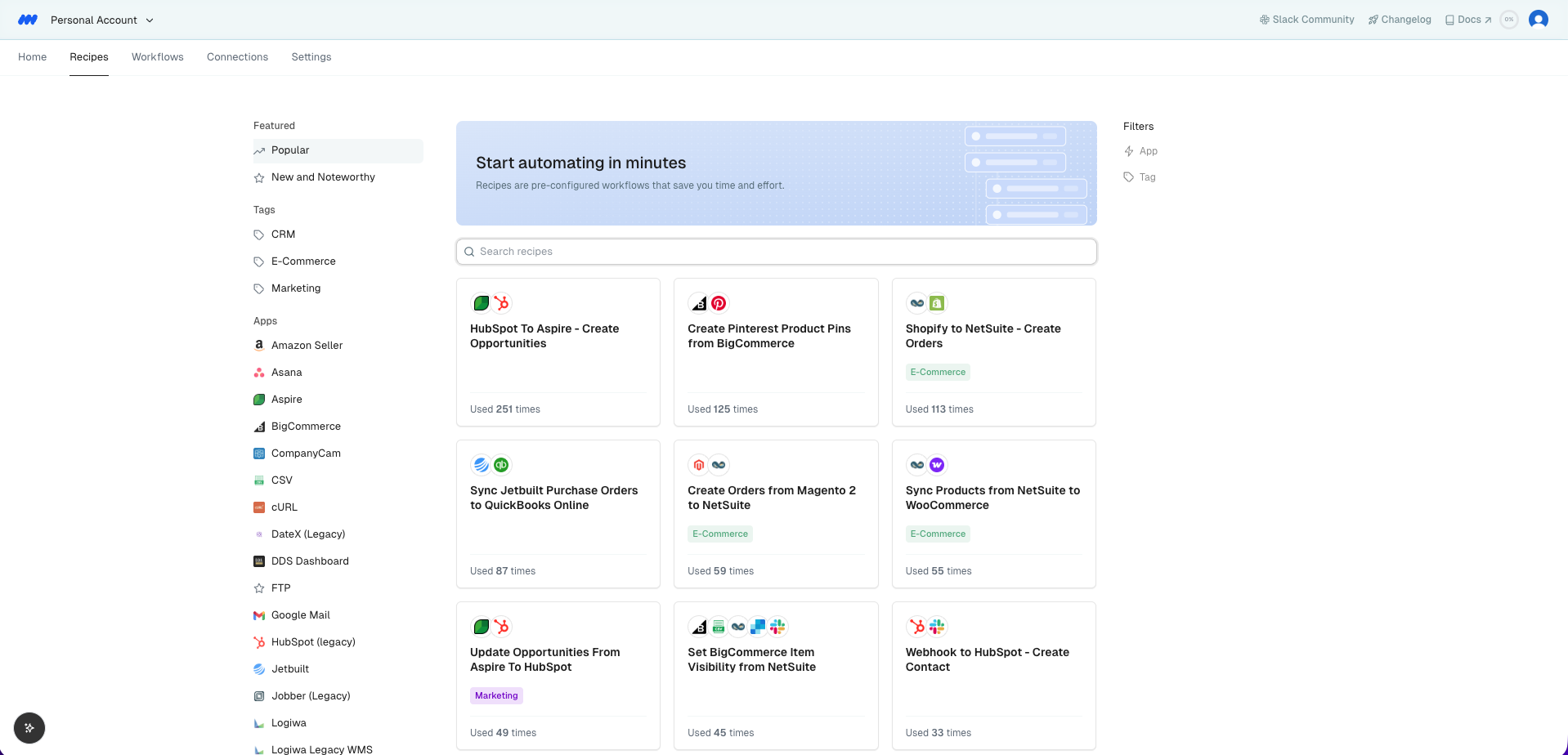Click the Start automating in minutes banner

click(776, 173)
